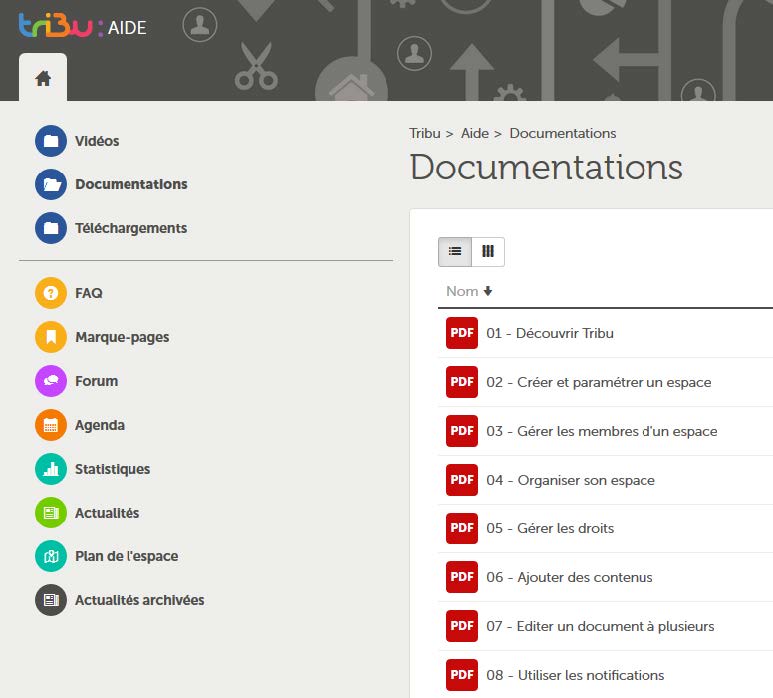The height and width of the screenshot is (698, 773).
Task: Click PDF icon for 04 - Organiser son espace
Action: pyautogui.click(x=462, y=480)
